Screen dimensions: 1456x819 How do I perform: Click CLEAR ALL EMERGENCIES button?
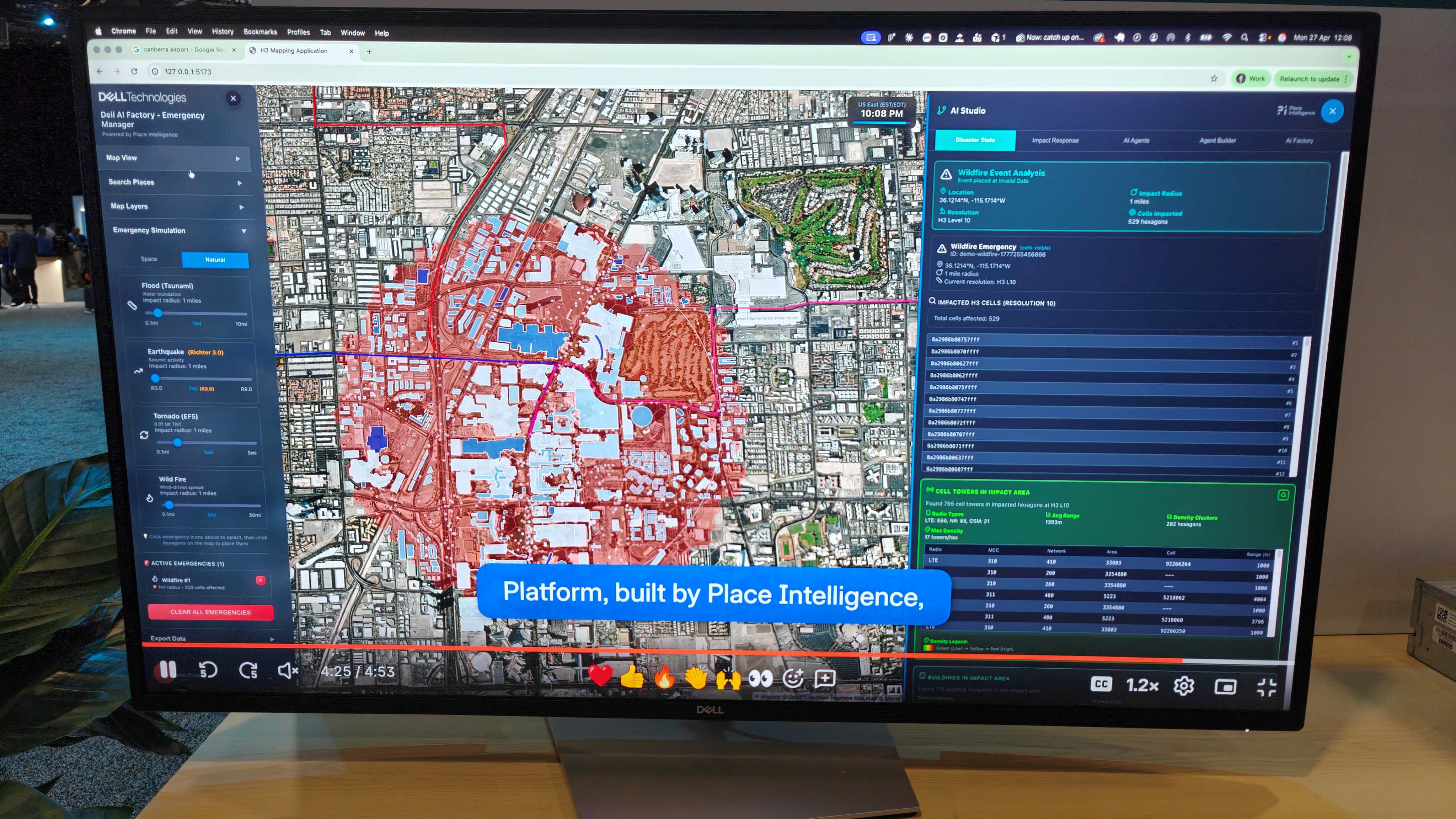tap(210, 612)
